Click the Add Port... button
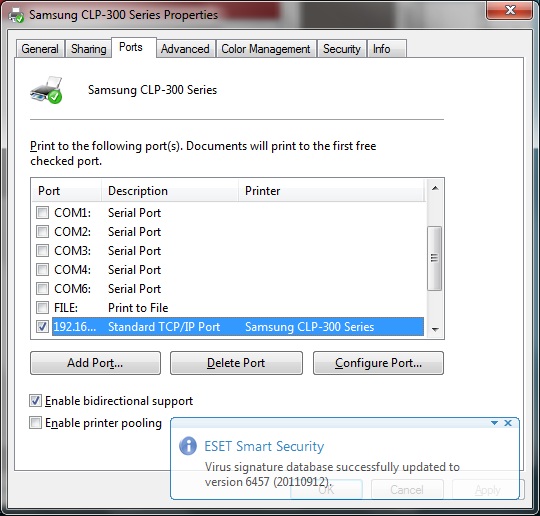The image size is (540, 516). coord(95,363)
